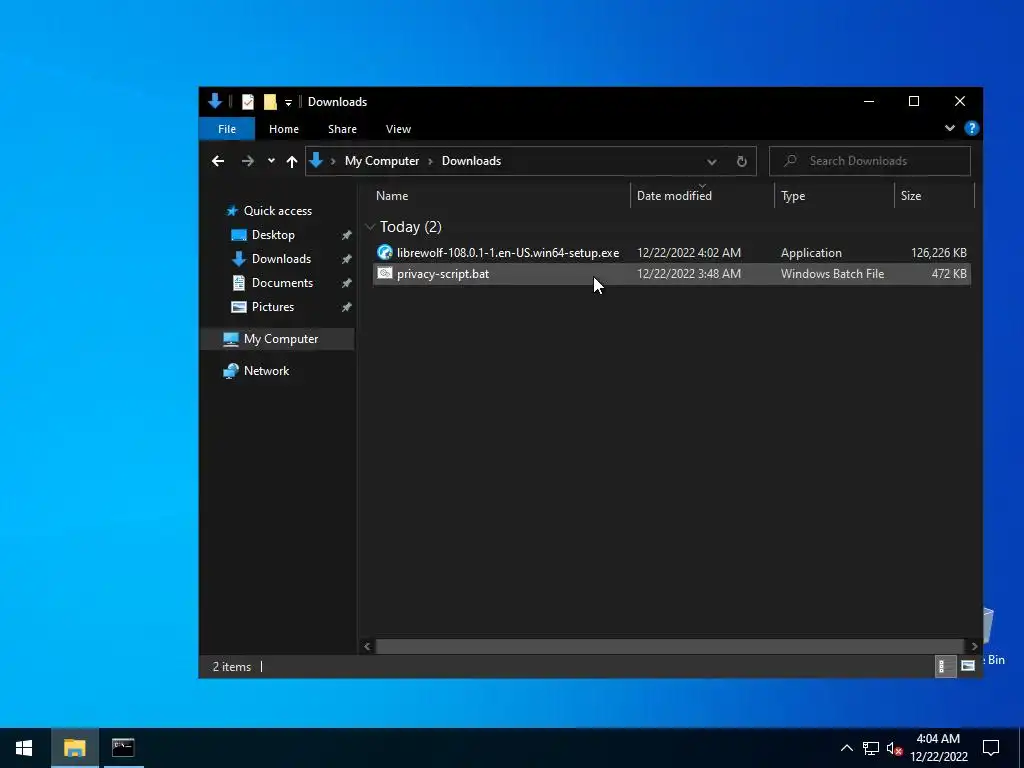This screenshot has height=768, width=1024.
Task: Click My Computer in address bar
Action: pyautogui.click(x=381, y=161)
